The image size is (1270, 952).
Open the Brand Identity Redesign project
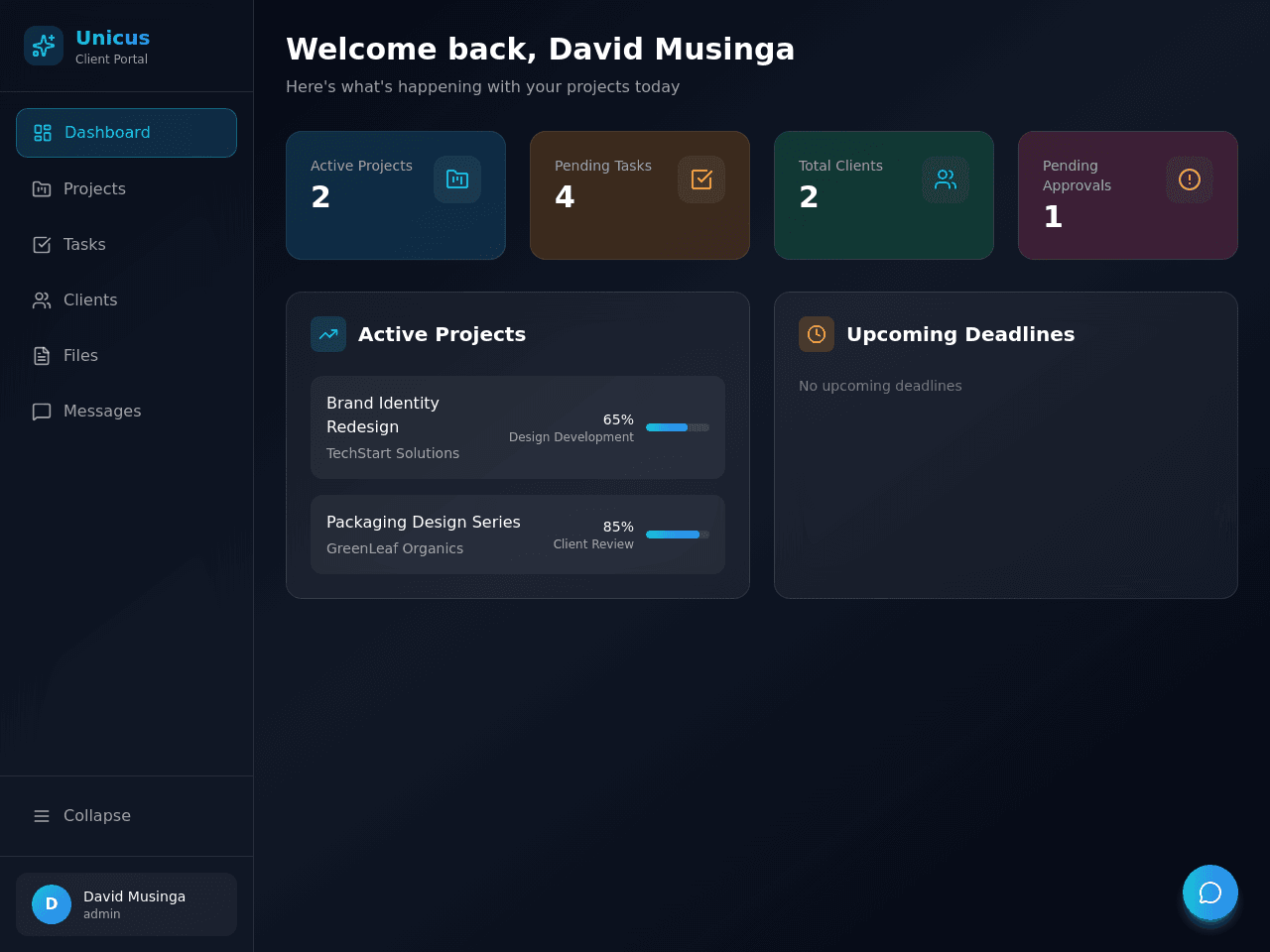(518, 427)
